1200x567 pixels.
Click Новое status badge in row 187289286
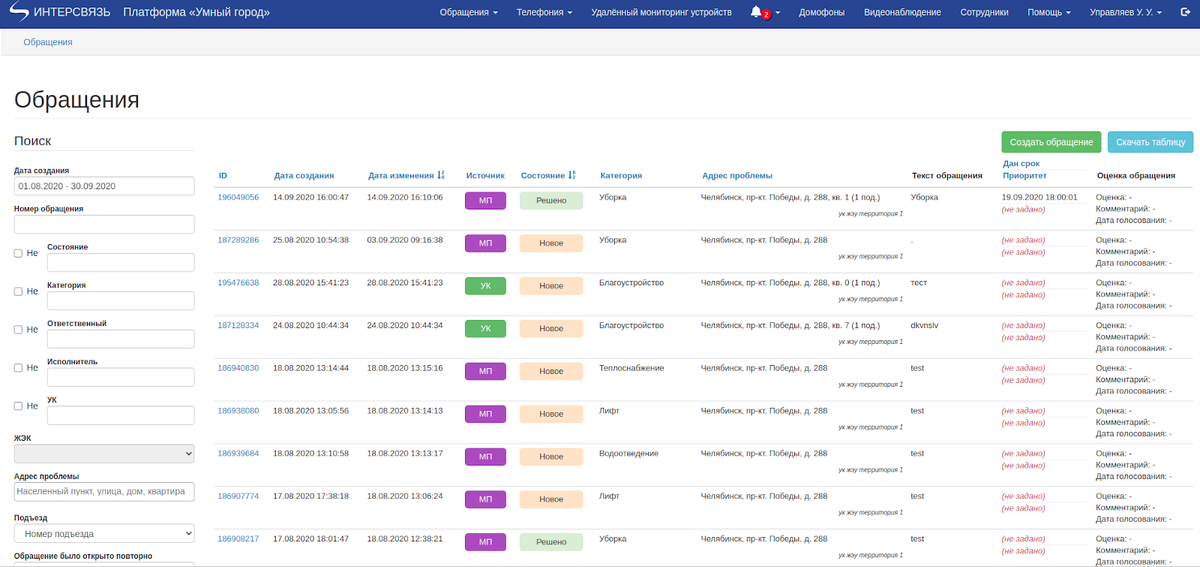click(x=551, y=243)
